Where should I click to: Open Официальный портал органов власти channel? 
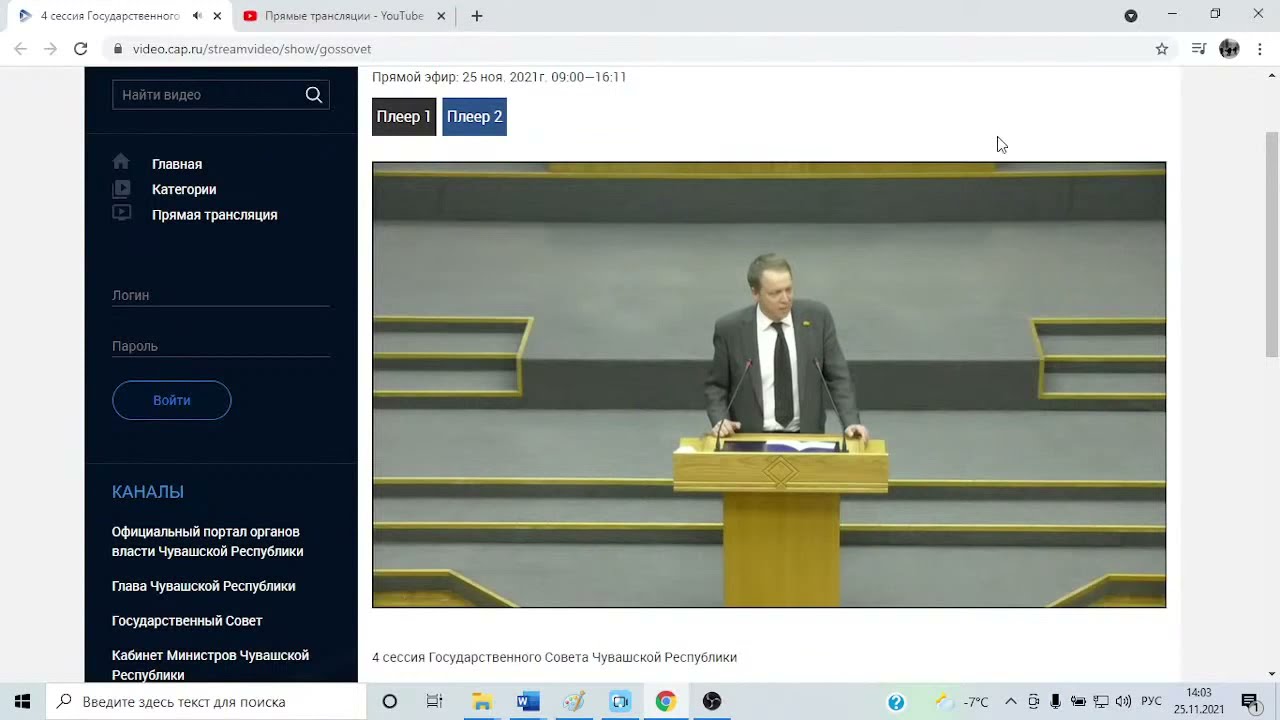[208, 541]
